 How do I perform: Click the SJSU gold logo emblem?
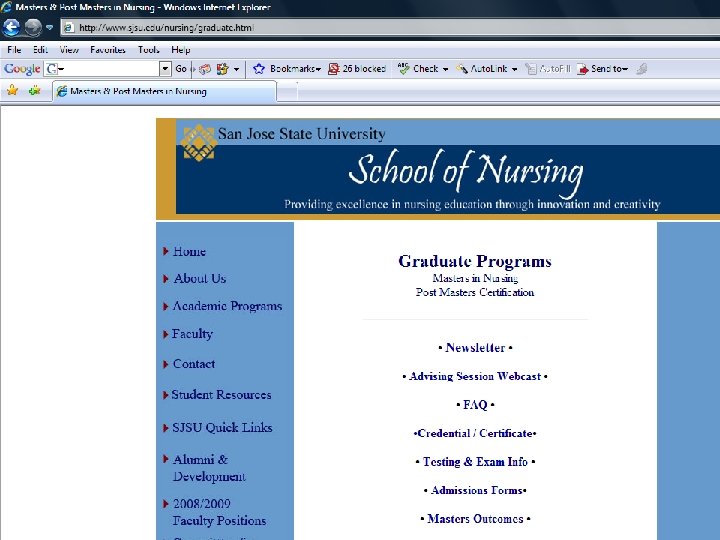click(x=198, y=143)
